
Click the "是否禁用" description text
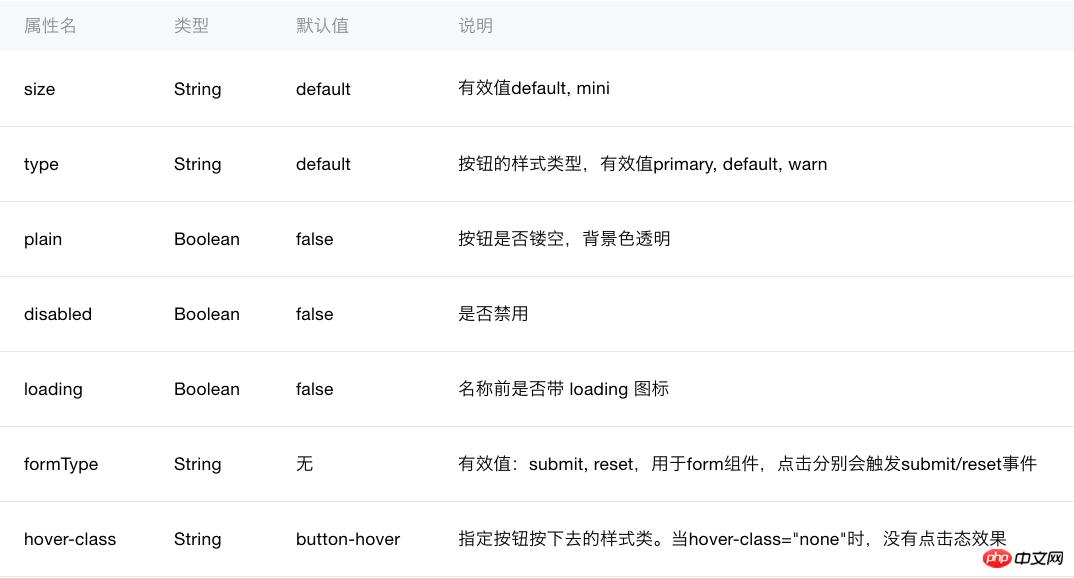[493, 314]
